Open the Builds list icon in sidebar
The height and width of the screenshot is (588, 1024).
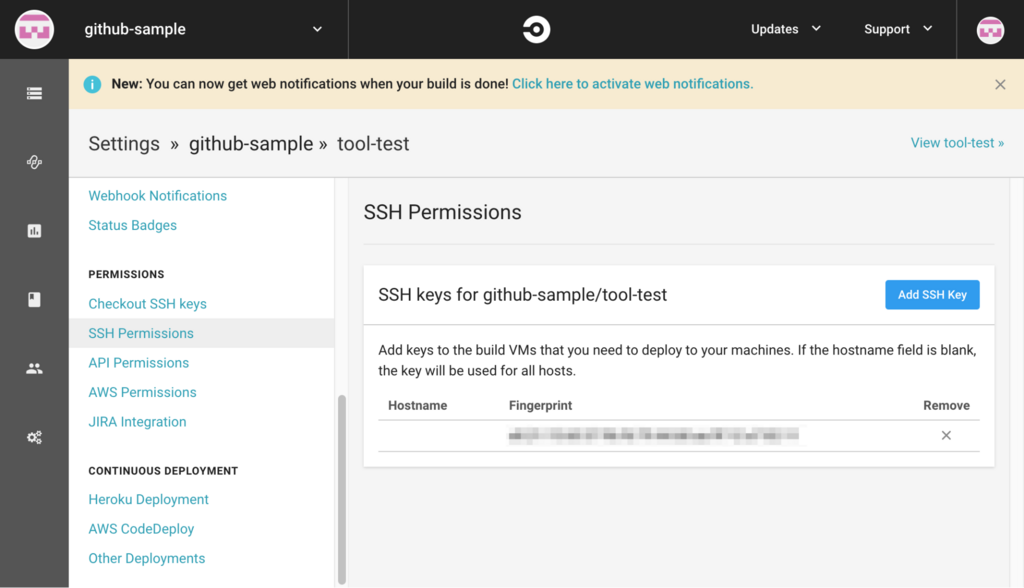[34, 93]
